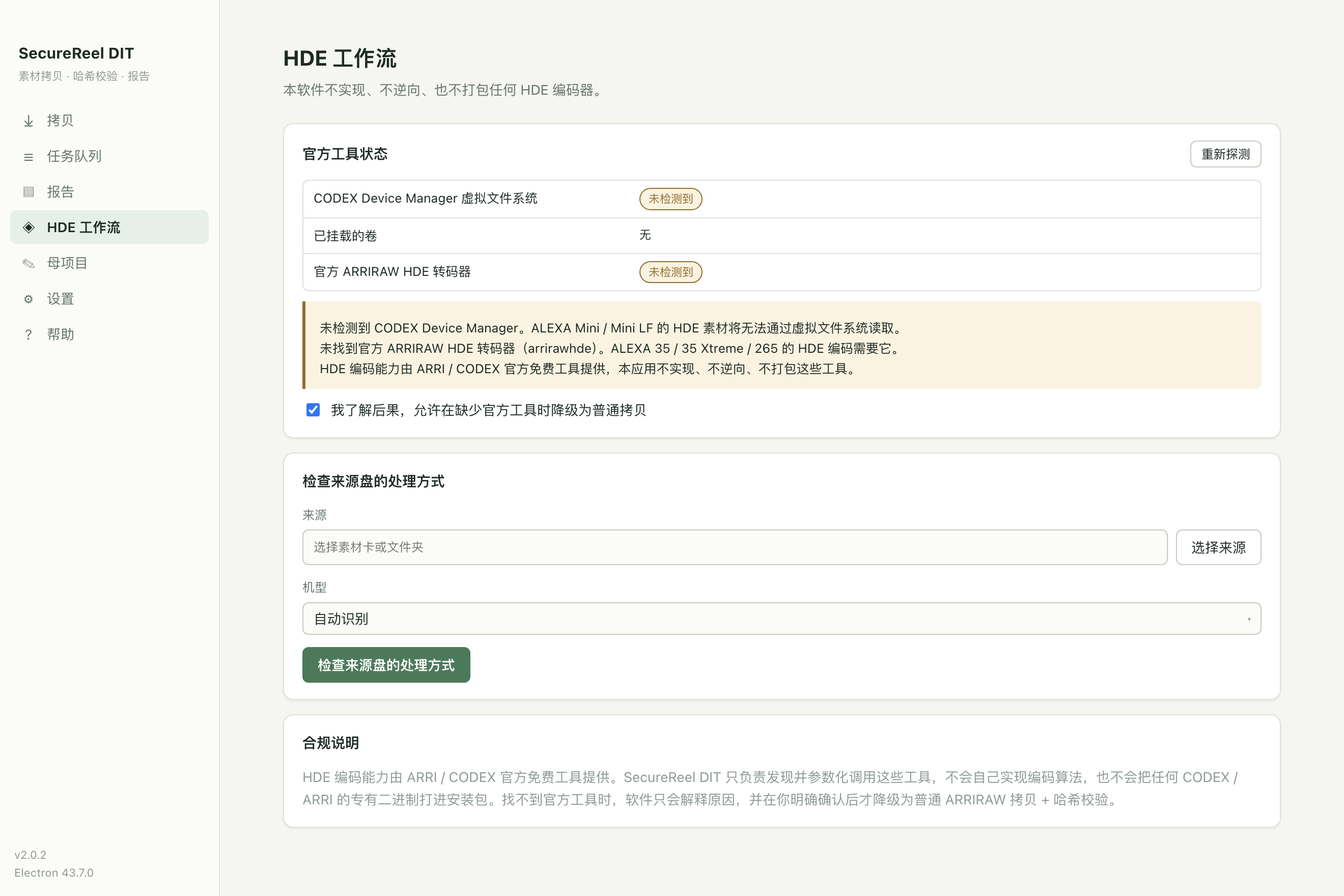The width and height of the screenshot is (1344, 896).
Task: Click the green 检查来源盘的处理方式 button
Action: 386,665
